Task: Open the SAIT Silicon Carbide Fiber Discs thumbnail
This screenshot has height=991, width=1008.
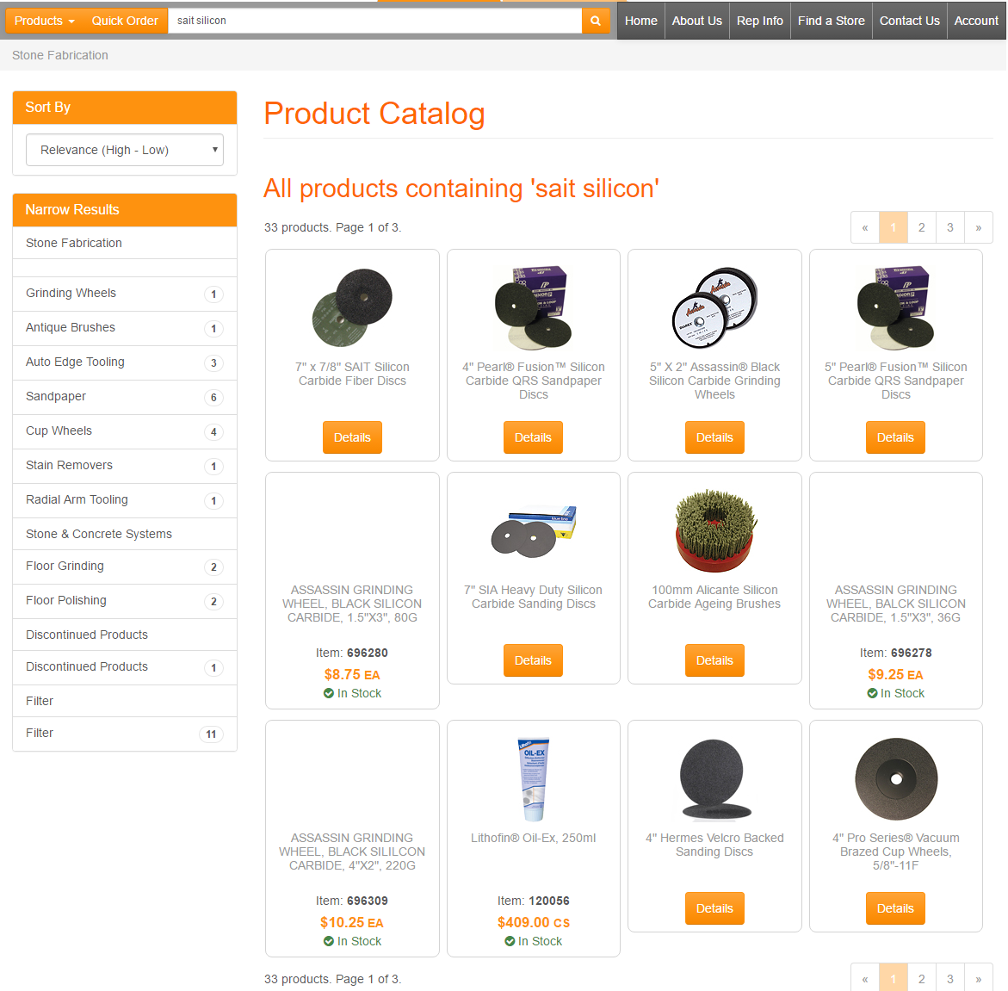Action: click(x=352, y=307)
